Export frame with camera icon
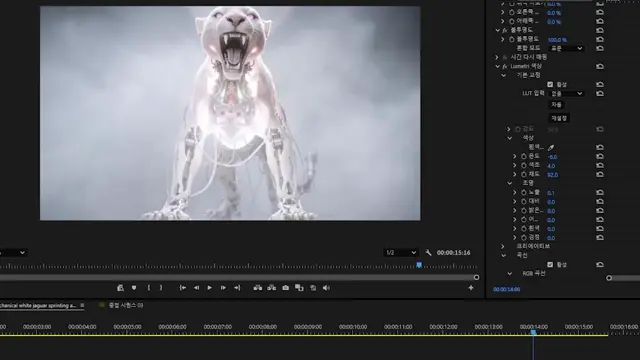Image resolution: width=640 pixels, height=360 pixels. 285,288
